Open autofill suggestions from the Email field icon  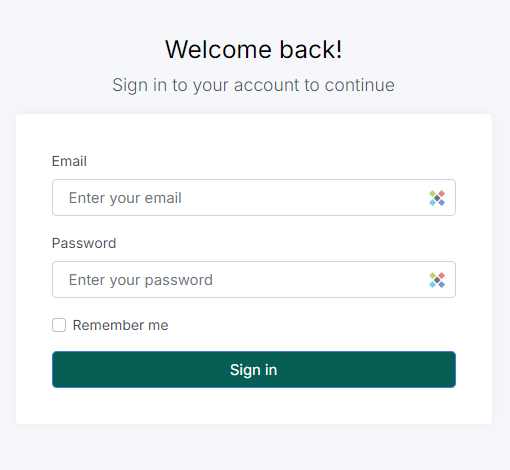(437, 198)
